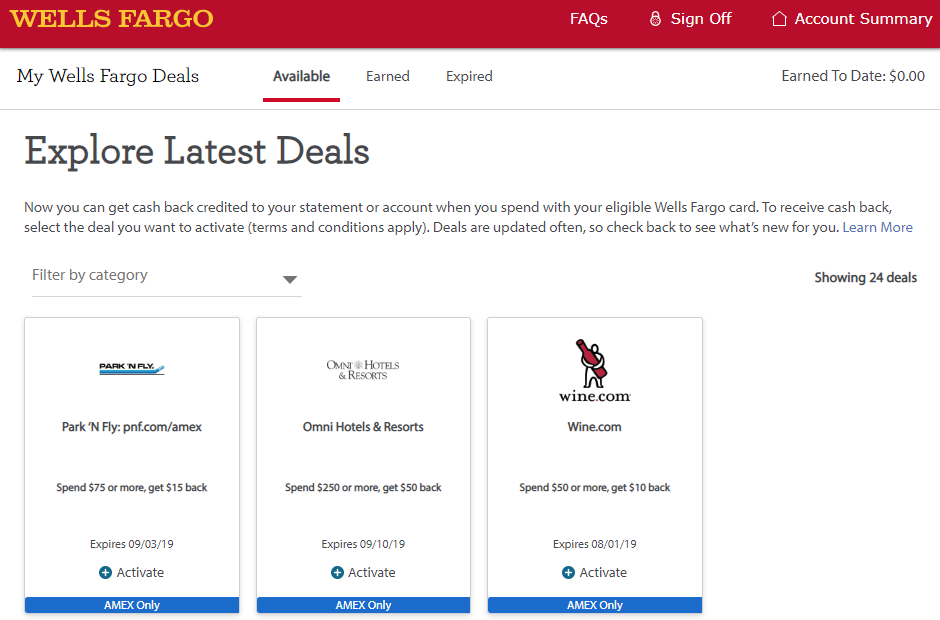Image resolution: width=940 pixels, height=620 pixels.
Task: Click the Park 'N Fly brand logo
Action: pos(131,367)
